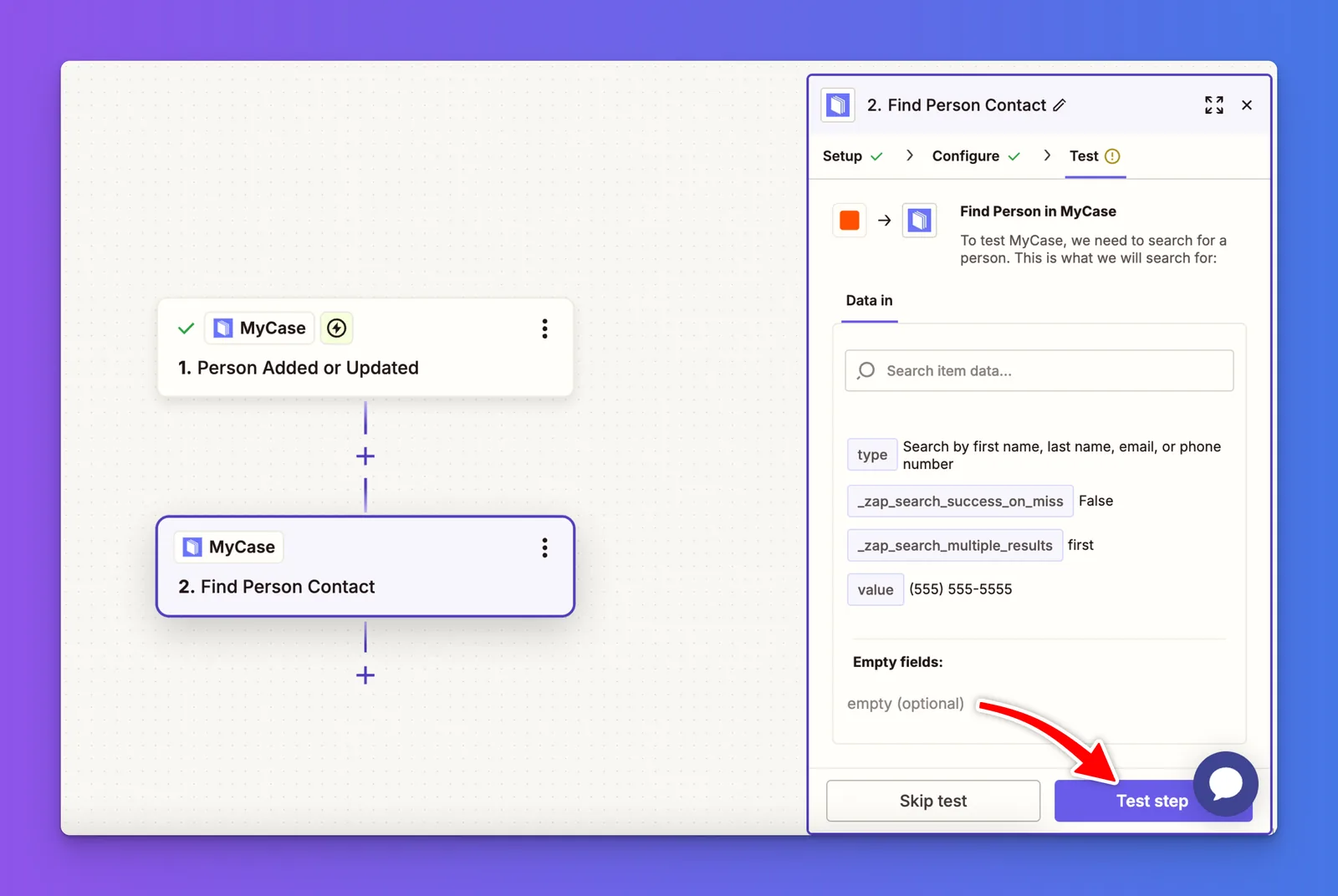Screen dimensions: 1338x896
Task: Click the MyCase destination icon beside the arrow
Action: 919,221
